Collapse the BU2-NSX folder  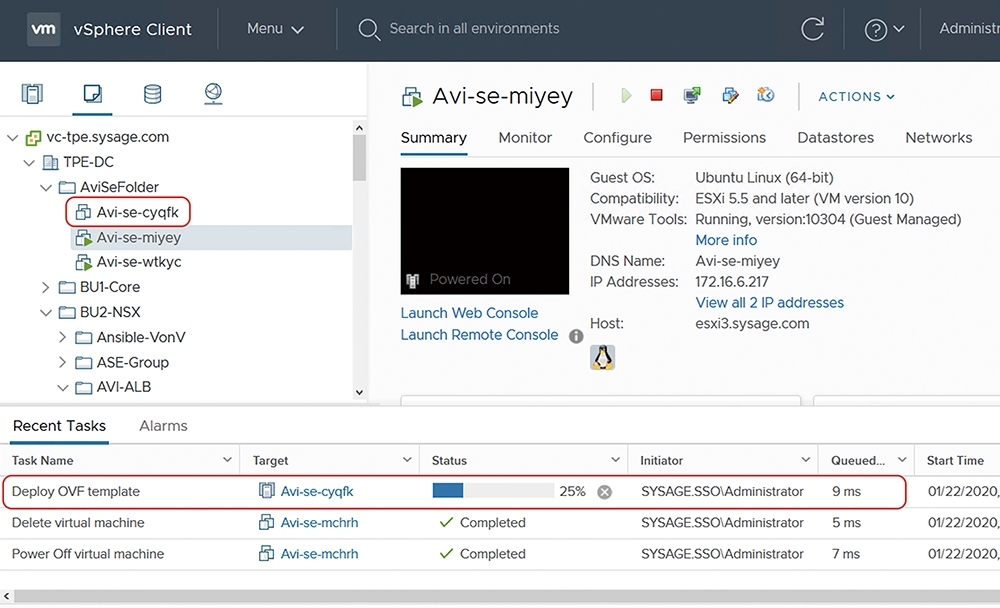45,313
